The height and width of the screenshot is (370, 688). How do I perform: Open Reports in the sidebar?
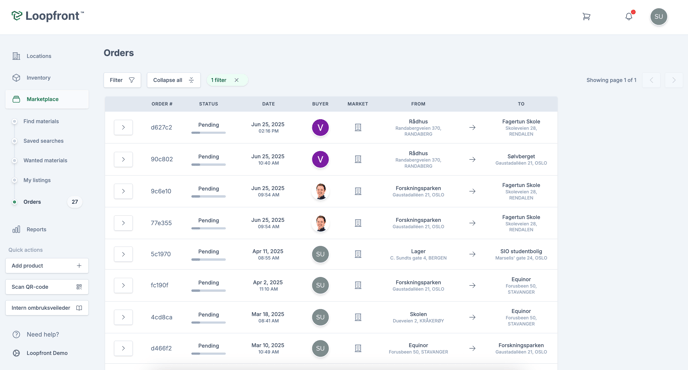tap(36, 229)
